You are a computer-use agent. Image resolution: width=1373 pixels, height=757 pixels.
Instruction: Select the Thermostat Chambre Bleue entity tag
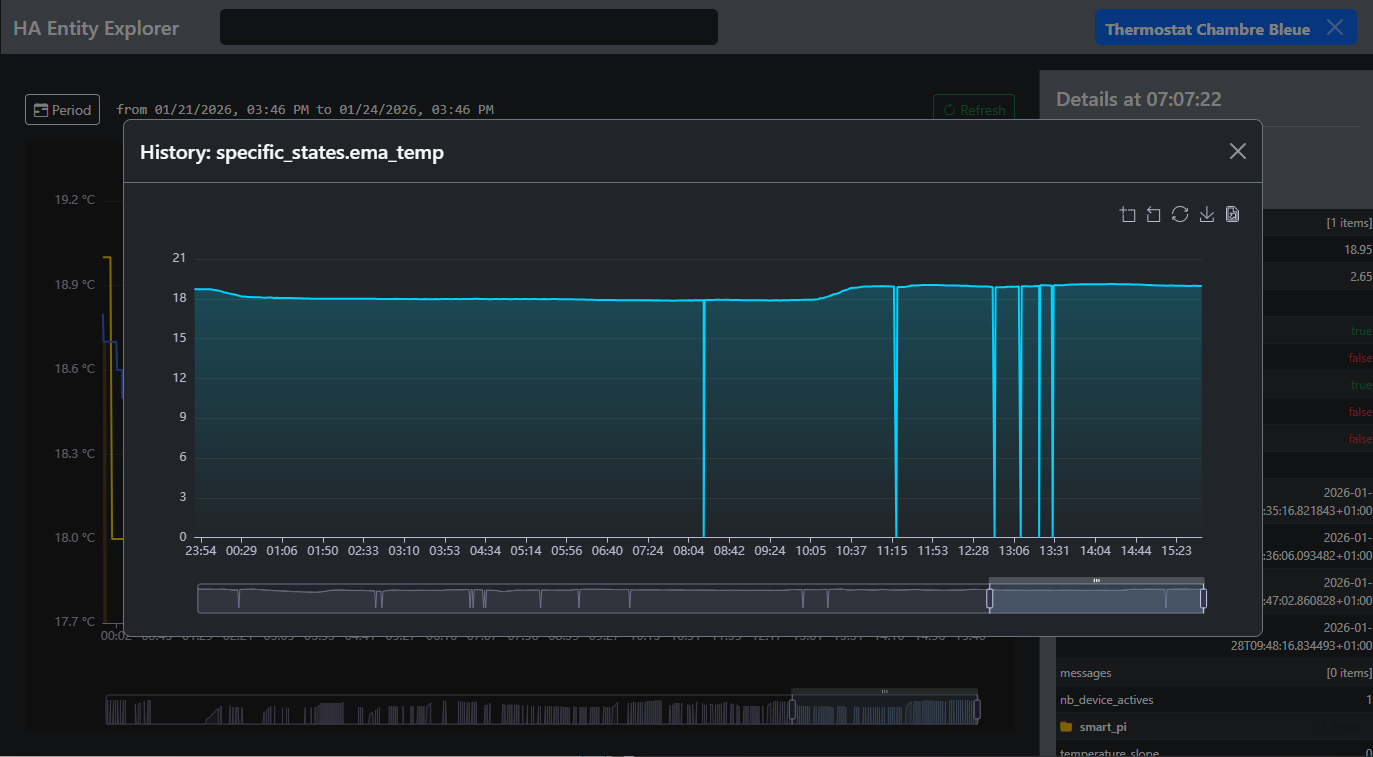pyautogui.click(x=1207, y=29)
